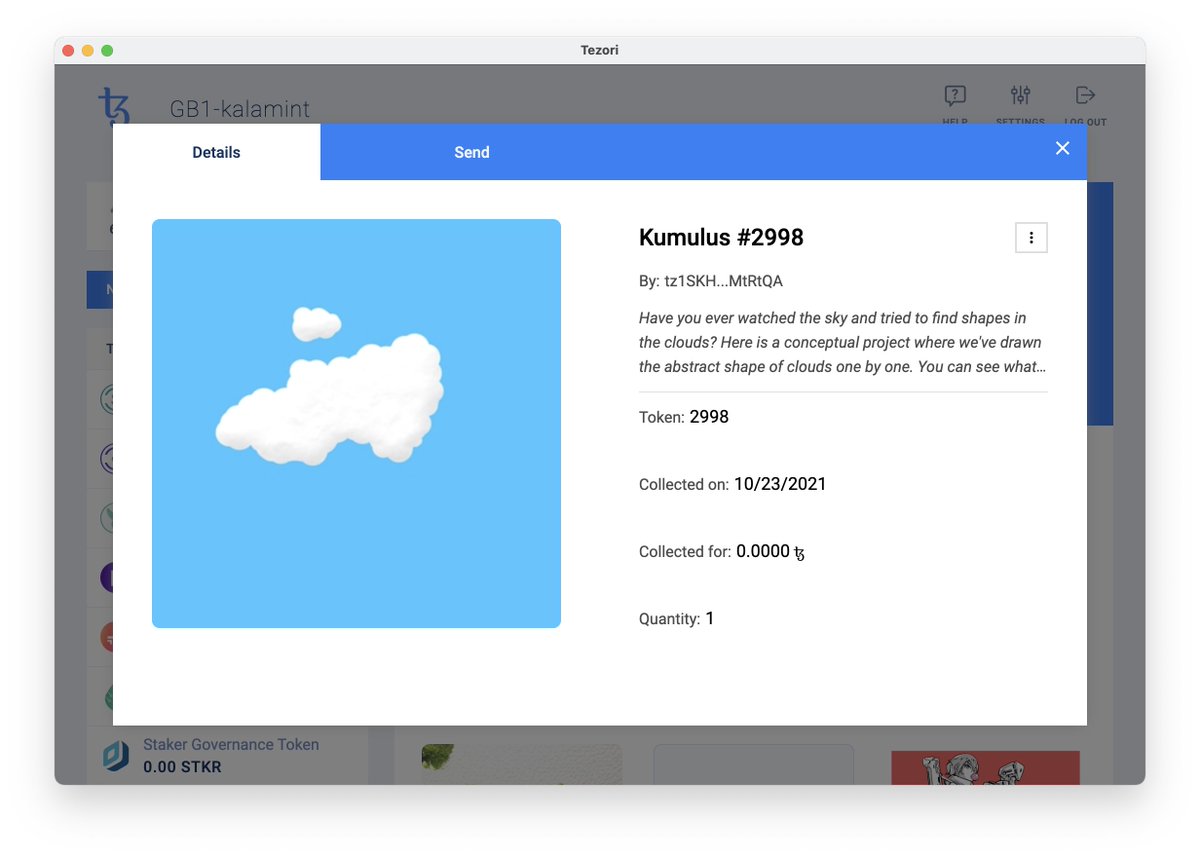Select the Details tab
1200x857 pixels.
[x=216, y=152]
